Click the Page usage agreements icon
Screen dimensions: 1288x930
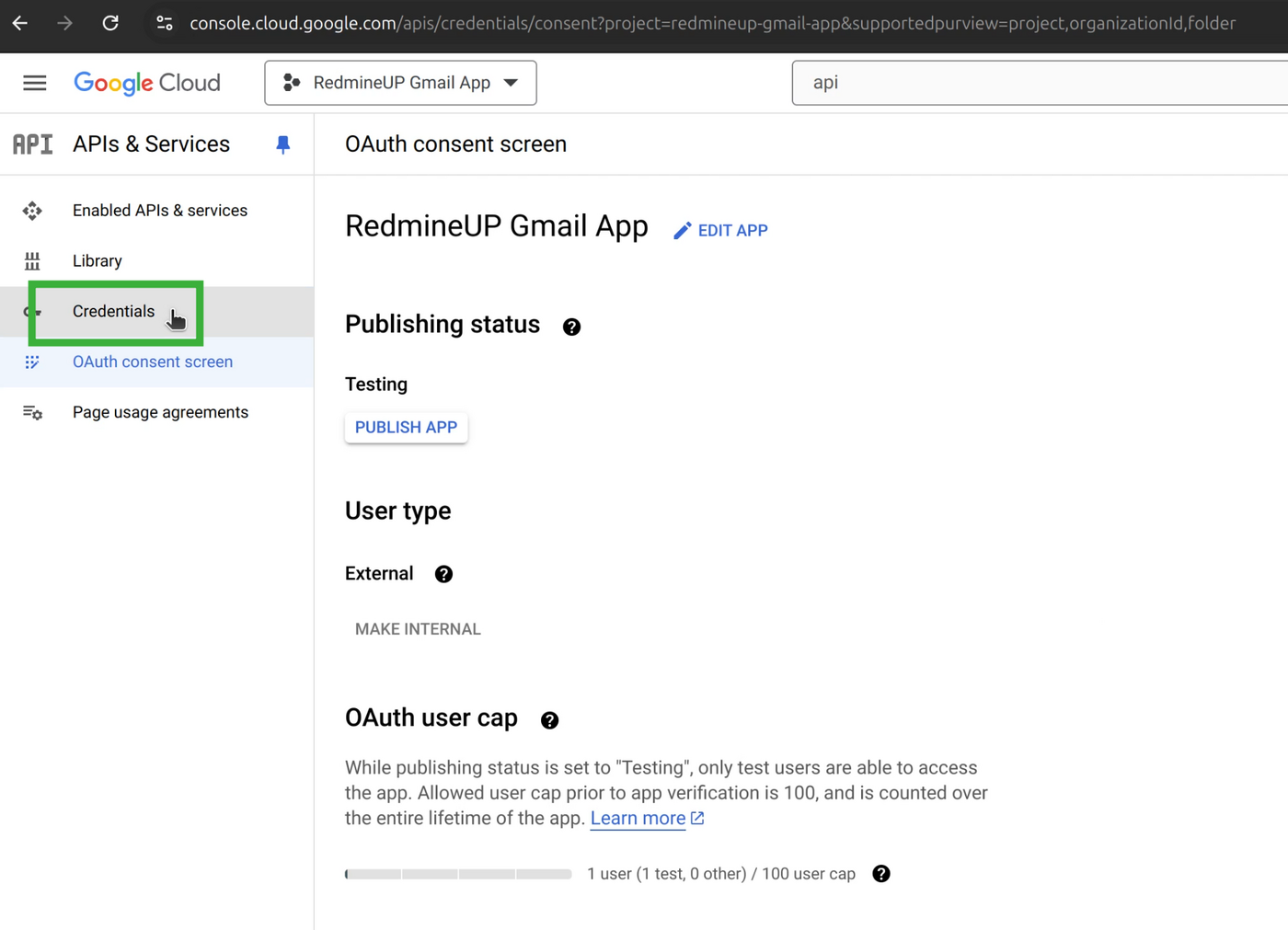32,412
